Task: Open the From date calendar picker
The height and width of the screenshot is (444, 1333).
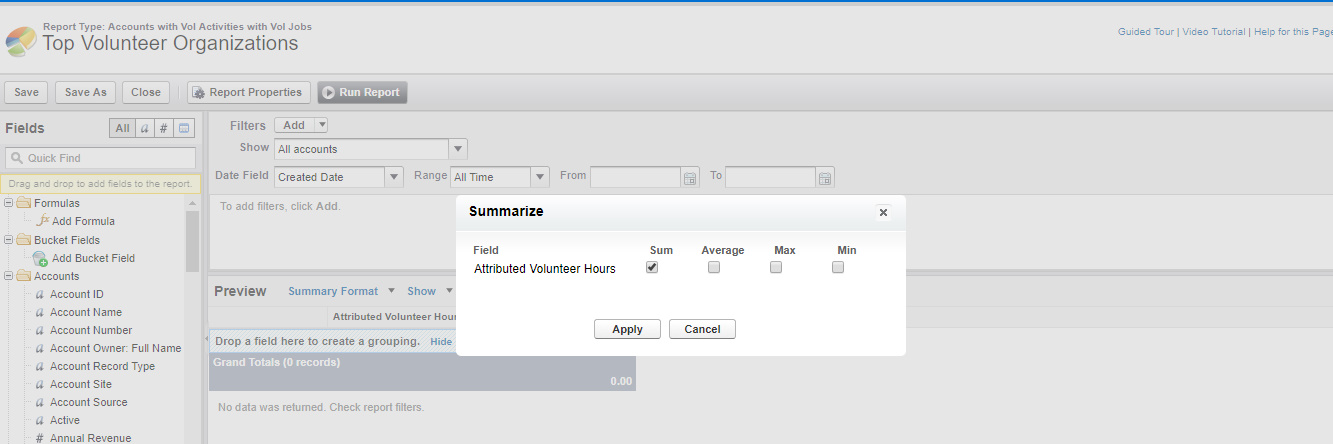Action: pyautogui.click(x=689, y=178)
